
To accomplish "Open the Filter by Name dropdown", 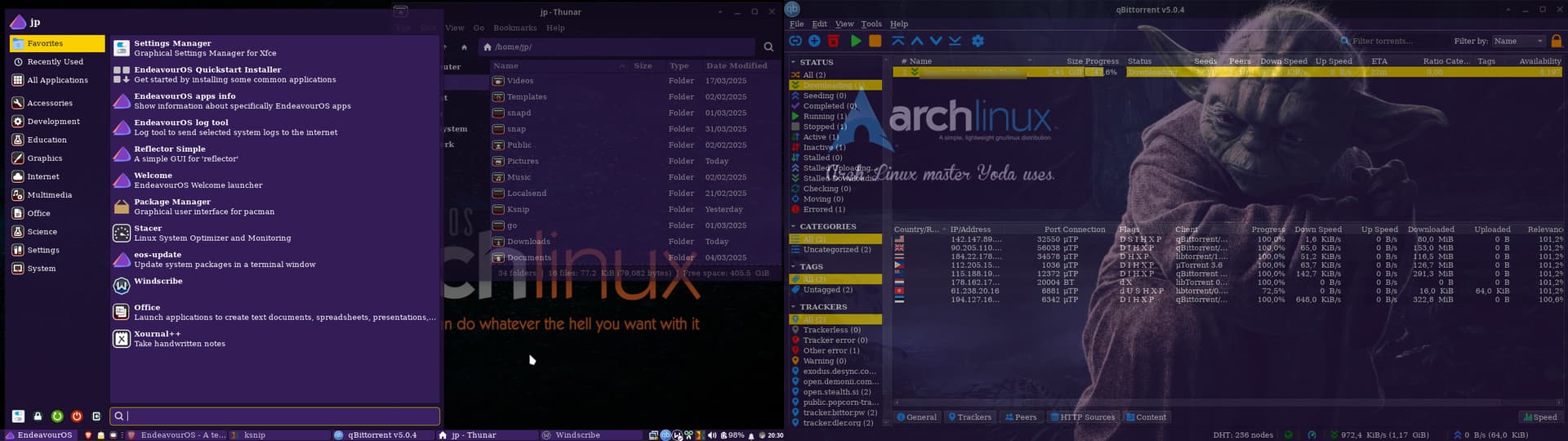I will 1518,41.
